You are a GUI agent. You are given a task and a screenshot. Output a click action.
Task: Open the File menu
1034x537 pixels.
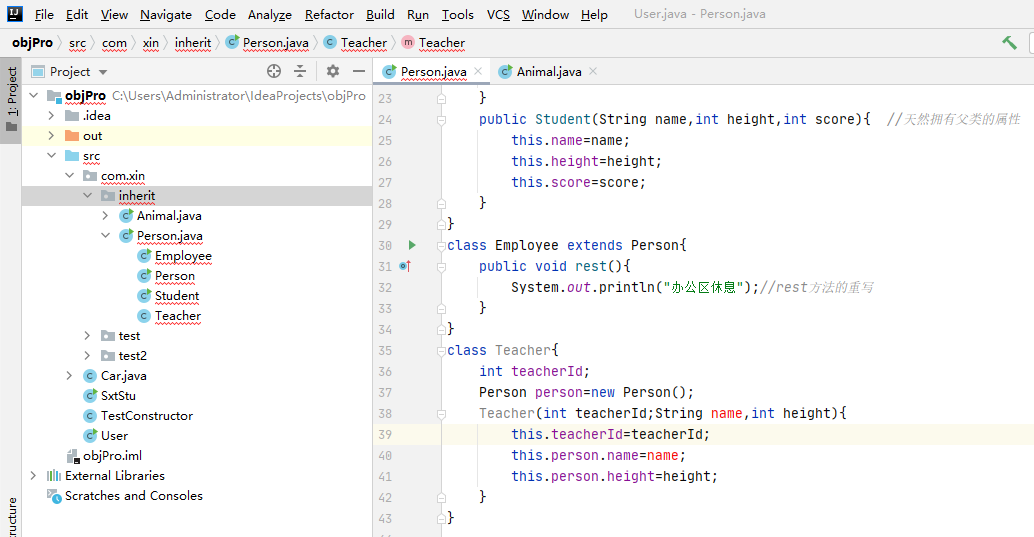coord(44,15)
